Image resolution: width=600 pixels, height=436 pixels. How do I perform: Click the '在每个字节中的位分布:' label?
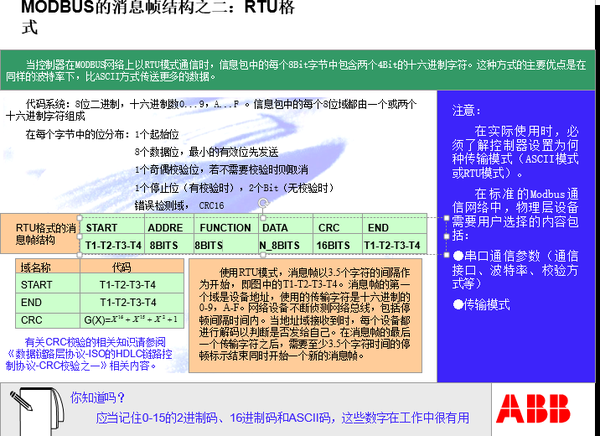[x=78, y=134]
